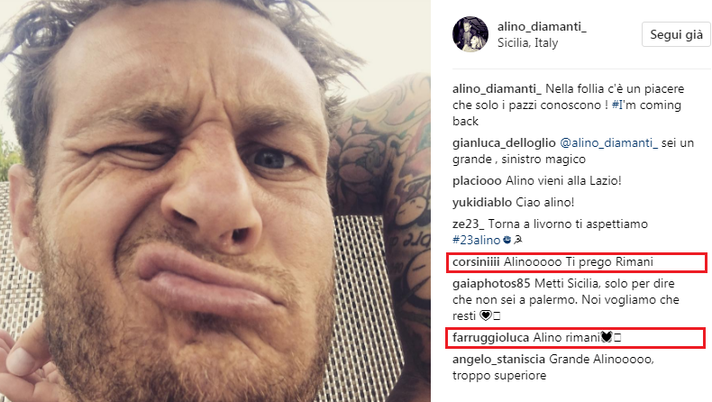Click the #I hashtag in the caption
The image size is (712, 402).
[617, 105]
